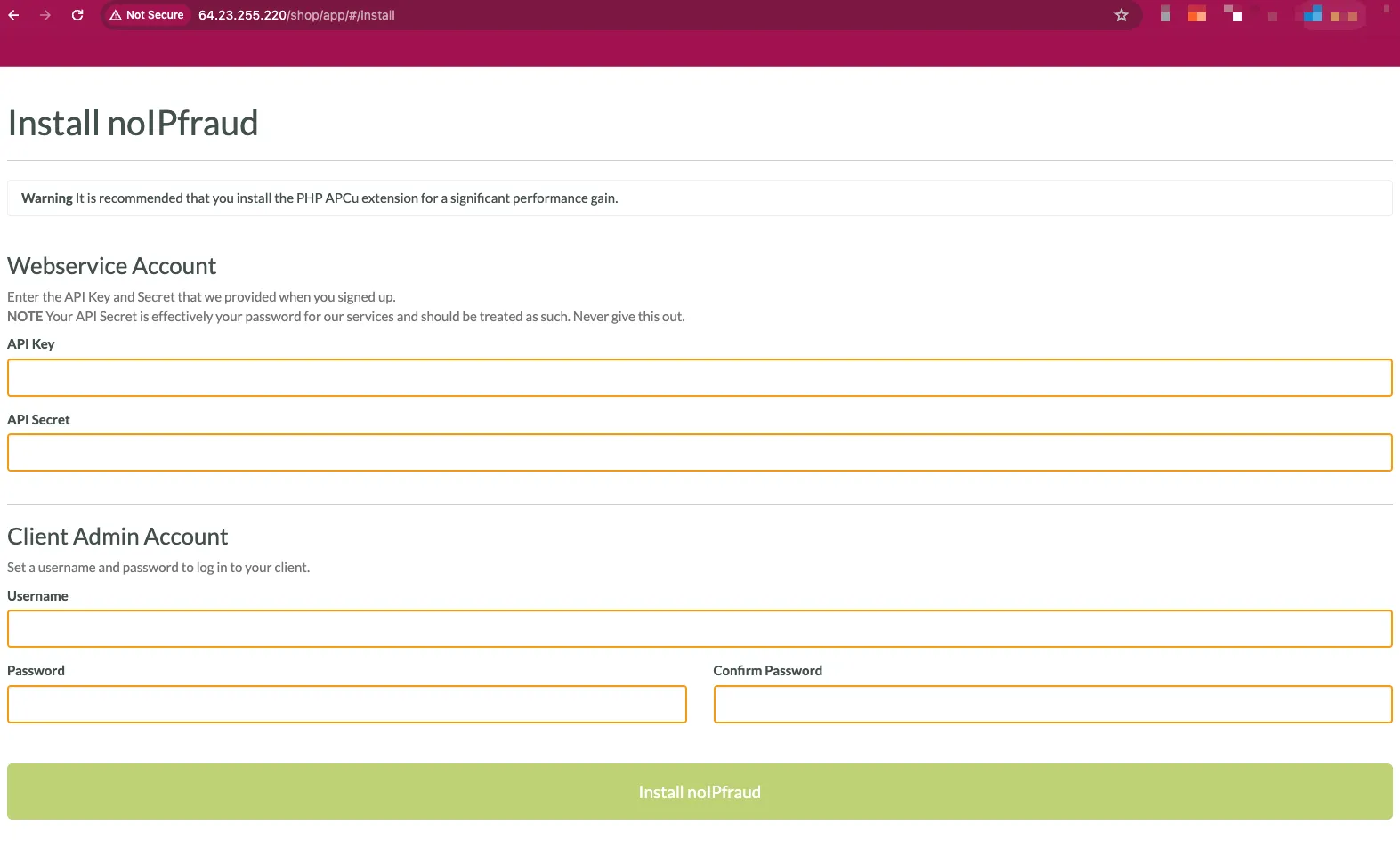Click the browser back arrow
The image size is (1400, 848).
[x=13, y=15]
